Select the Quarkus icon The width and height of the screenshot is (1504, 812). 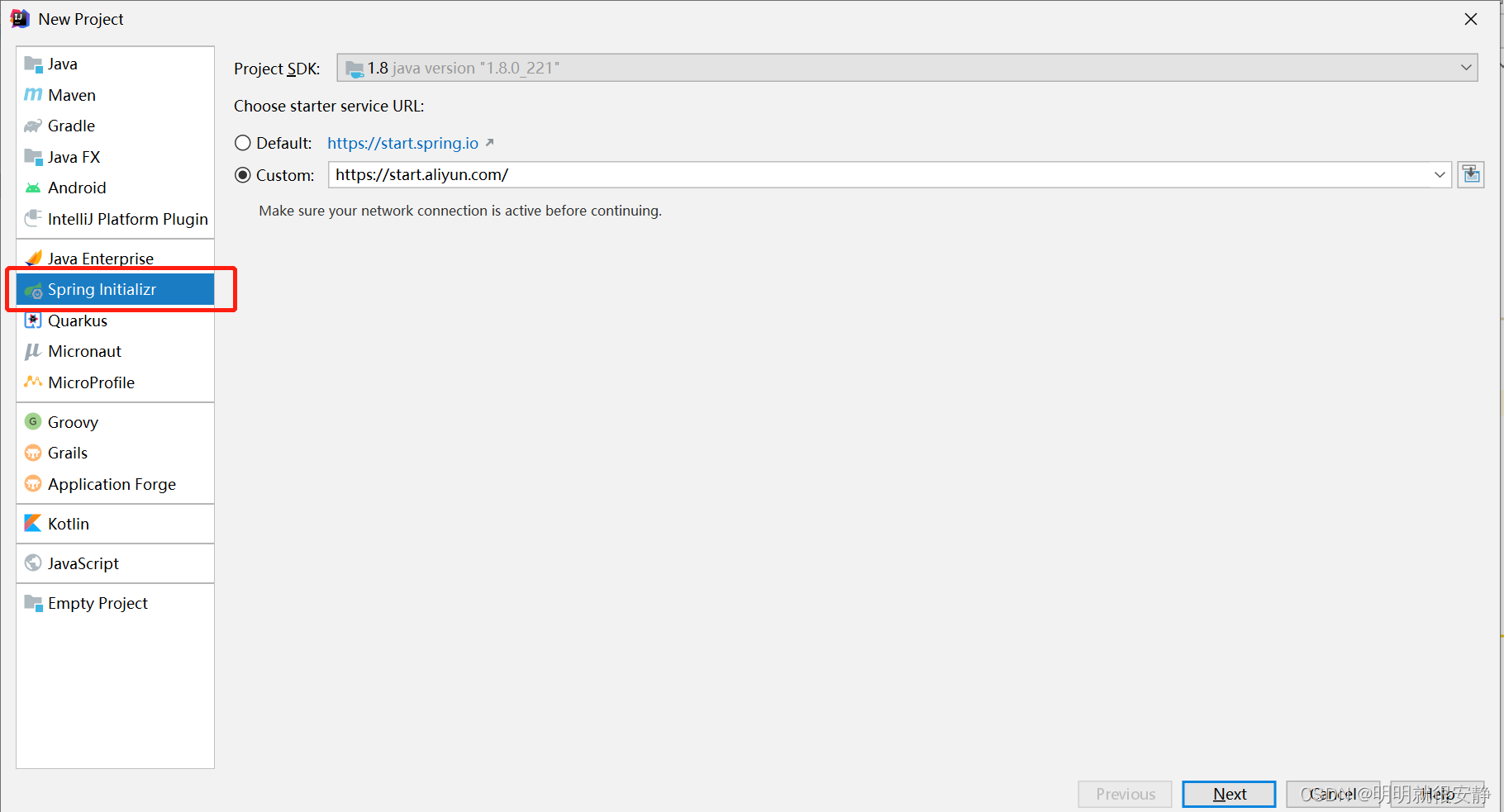tap(33, 321)
